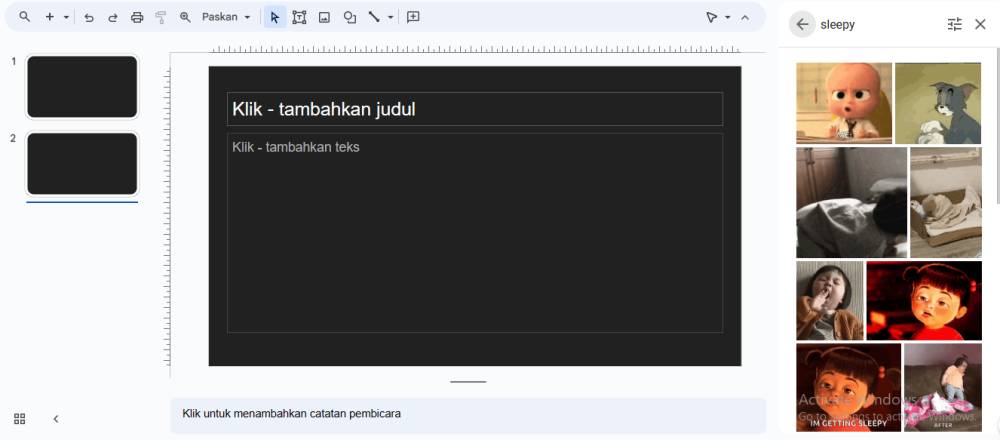Collapse the filmstrip with left chevron
Viewport: 1000px width, 440px height.
56,419
